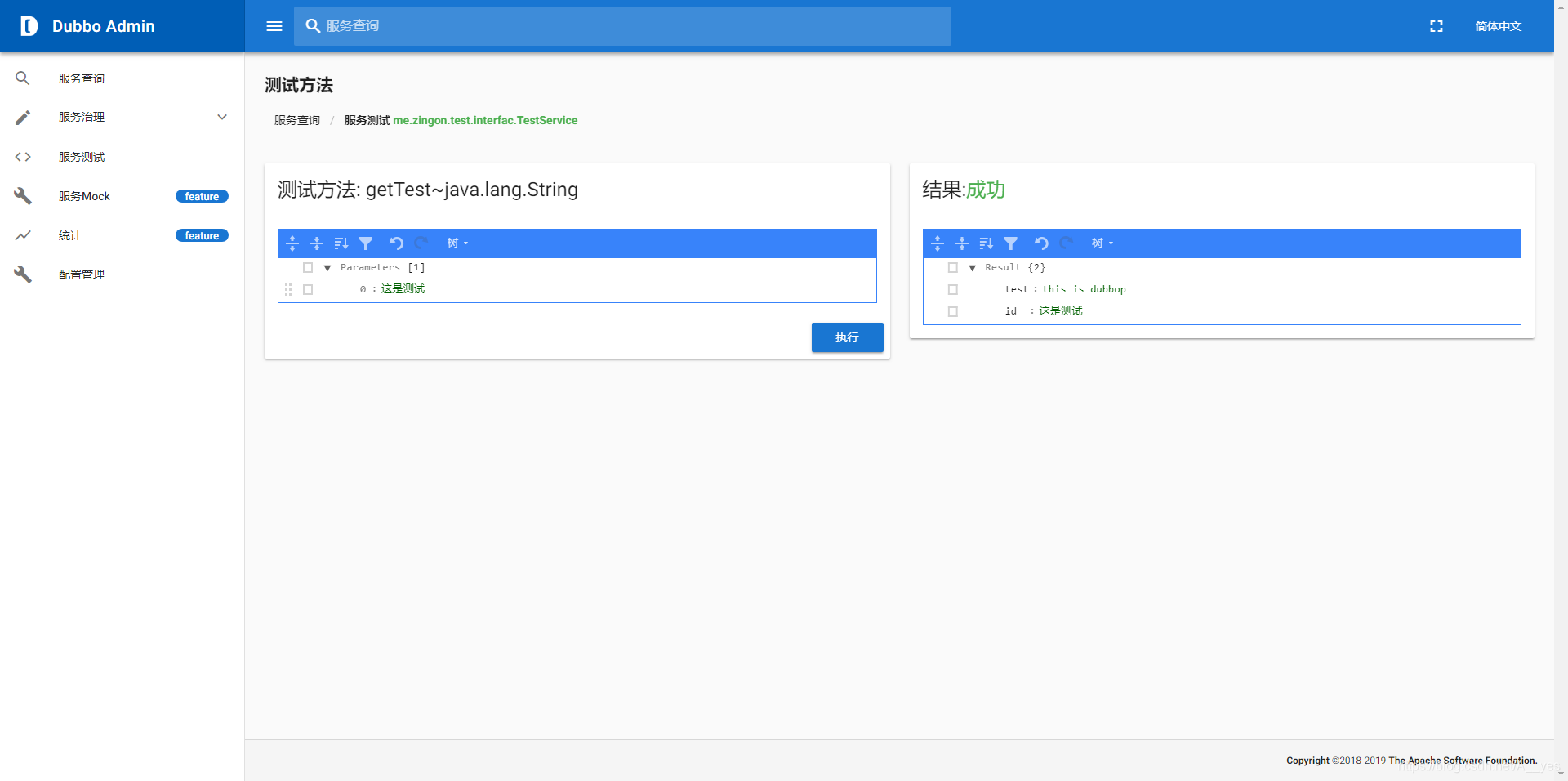Open 服务Mock in the sidebar
Image resolution: width=1568 pixels, height=781 pixels.
[x=122, y=196]
